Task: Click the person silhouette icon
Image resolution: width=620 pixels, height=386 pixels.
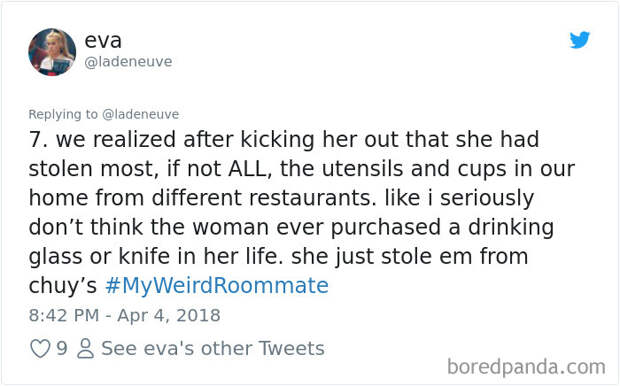Action: [x=85, y=348]
